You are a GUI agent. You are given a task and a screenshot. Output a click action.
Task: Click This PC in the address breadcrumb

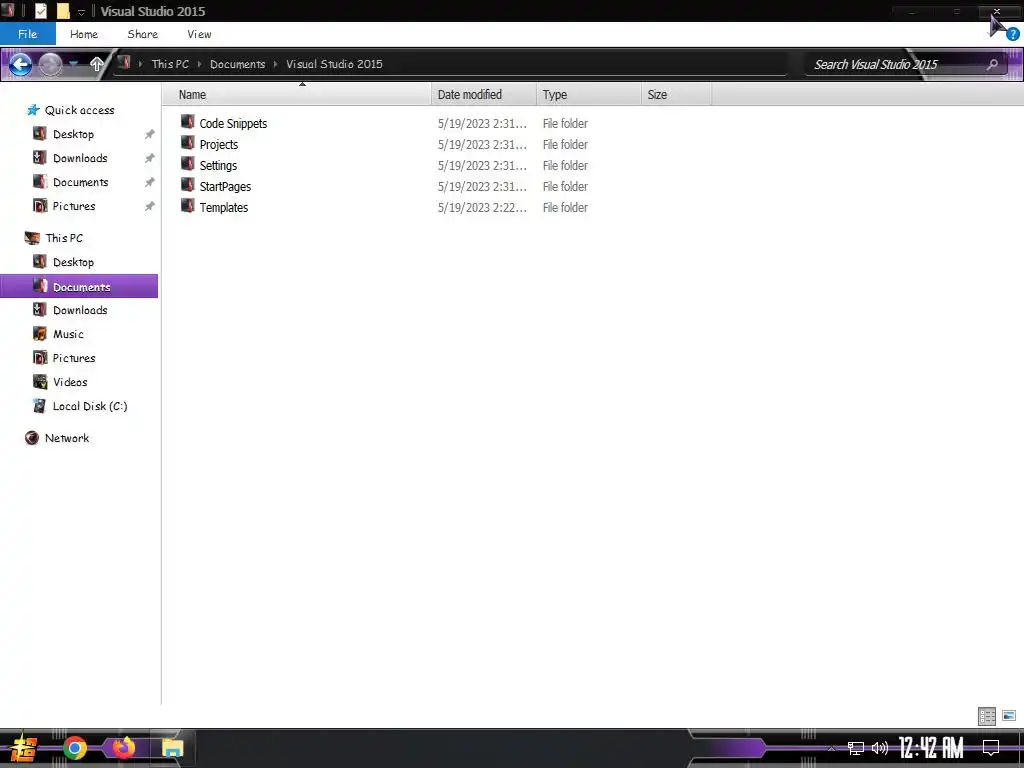coord(170,64)
